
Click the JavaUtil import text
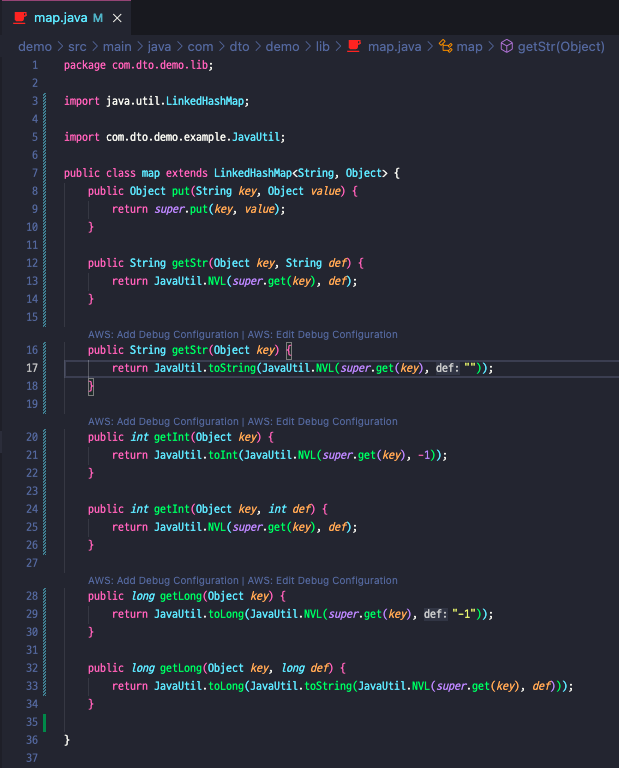click(x=256, y=137)
